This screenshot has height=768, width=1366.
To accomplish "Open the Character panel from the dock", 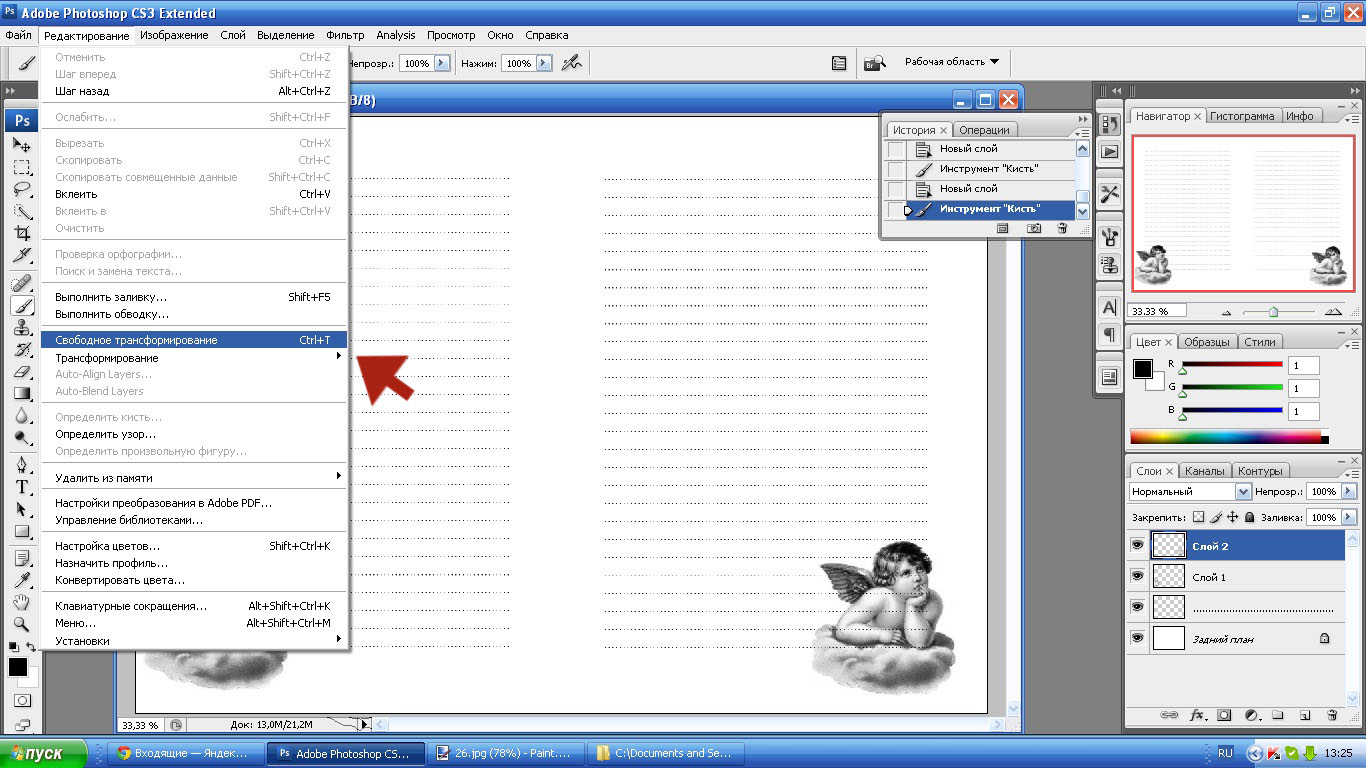I will coord(1109,308).
